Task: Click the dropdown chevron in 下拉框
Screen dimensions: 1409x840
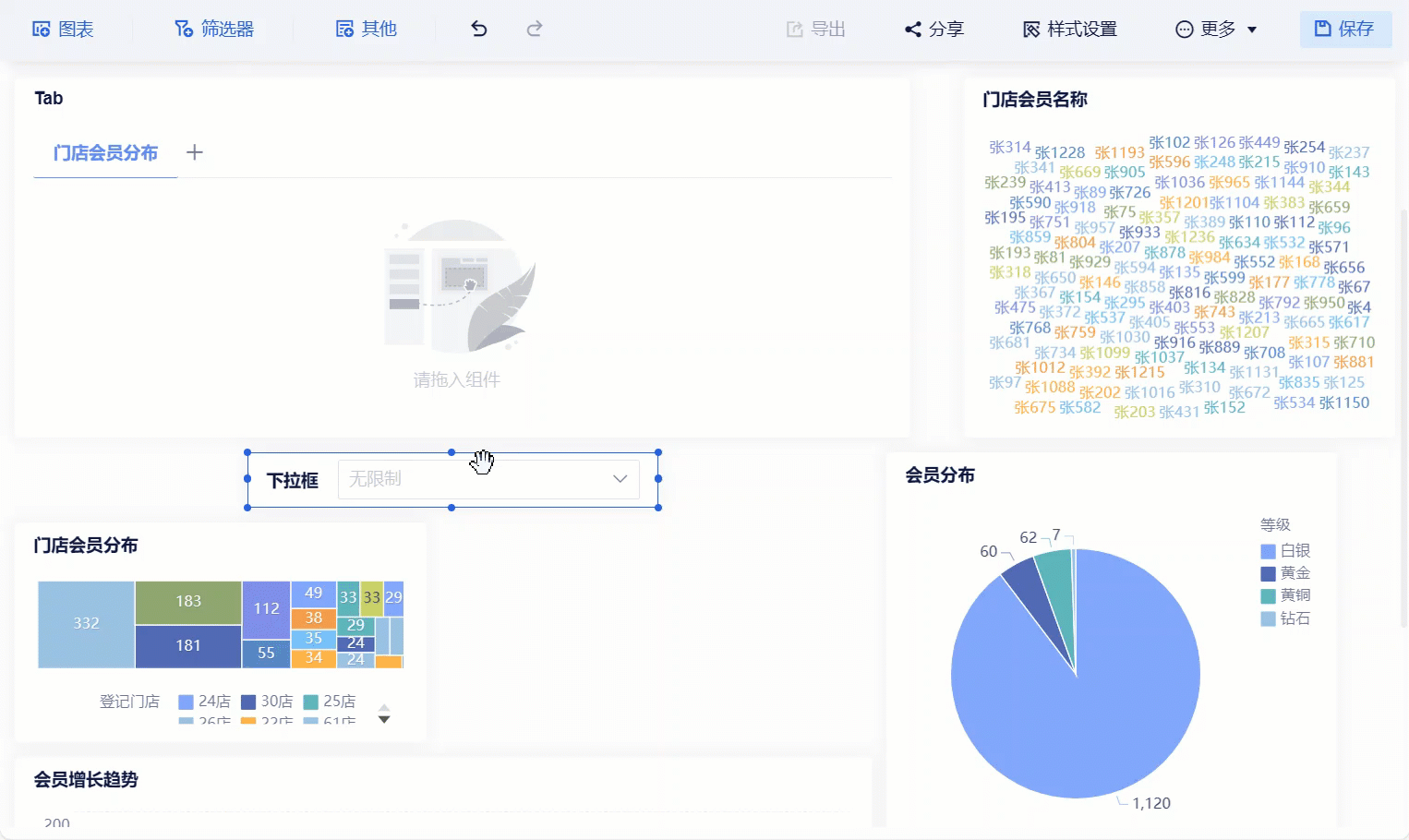Action: point(620,479)
